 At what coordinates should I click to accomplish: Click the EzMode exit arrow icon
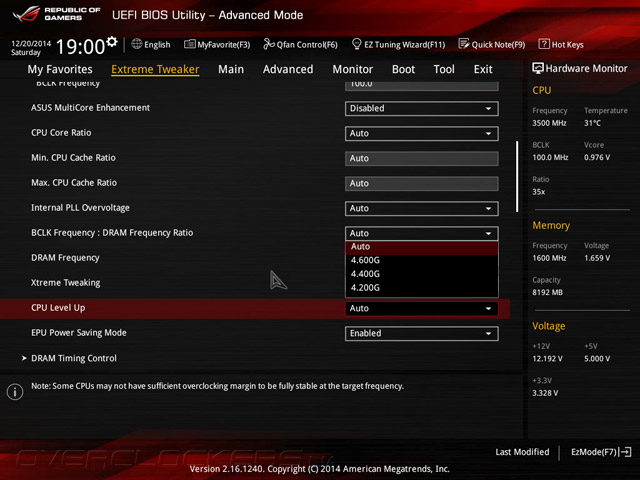click(x=626, y=452)
